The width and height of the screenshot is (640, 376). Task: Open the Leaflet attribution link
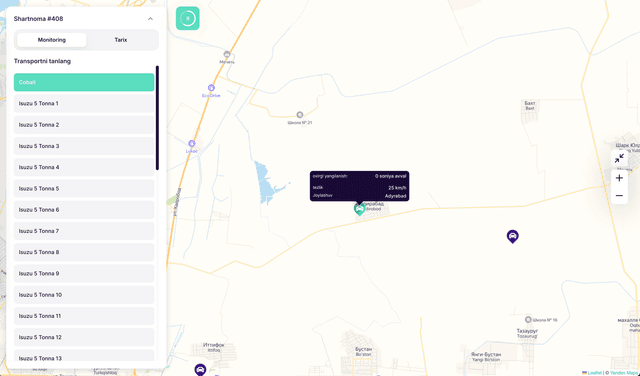coord(594,373)
